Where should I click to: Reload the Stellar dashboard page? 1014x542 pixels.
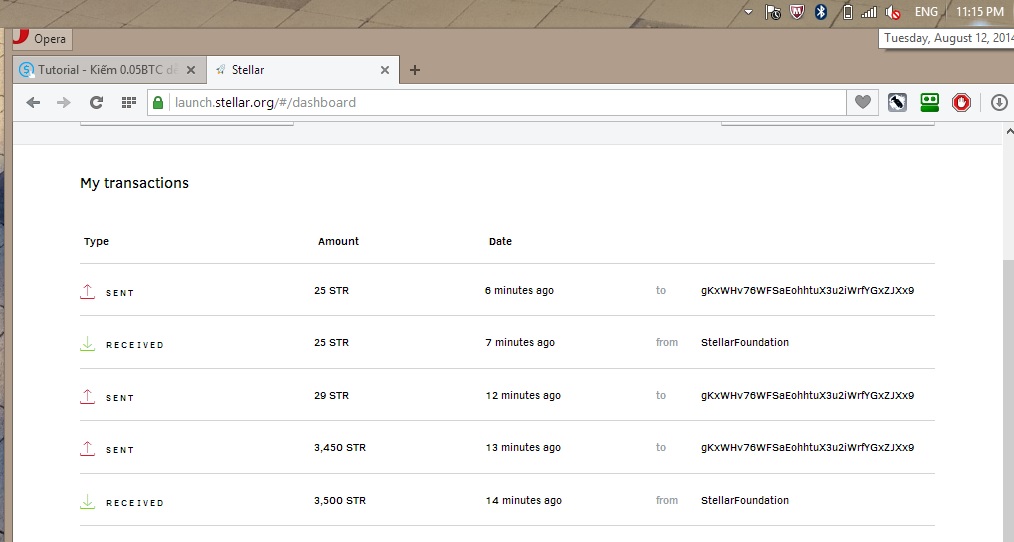[96, 102]
